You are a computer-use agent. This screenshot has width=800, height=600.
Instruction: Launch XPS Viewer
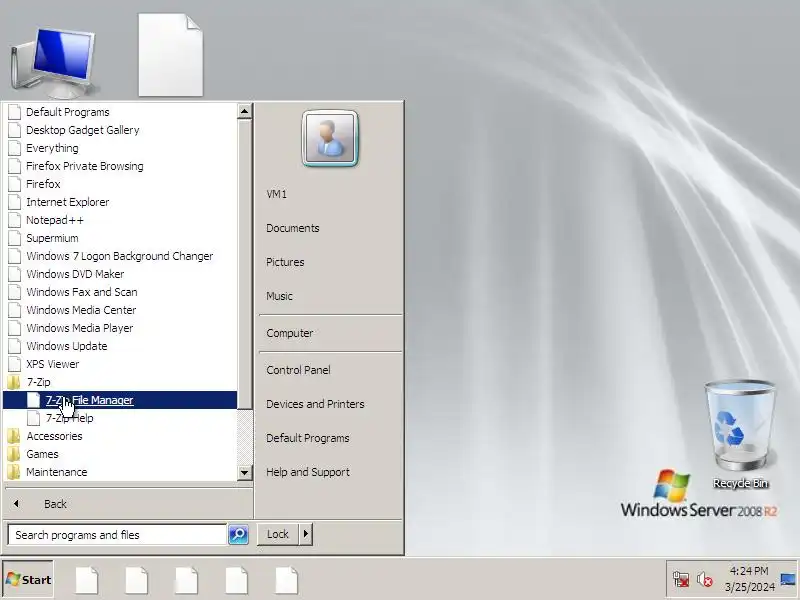120,364
